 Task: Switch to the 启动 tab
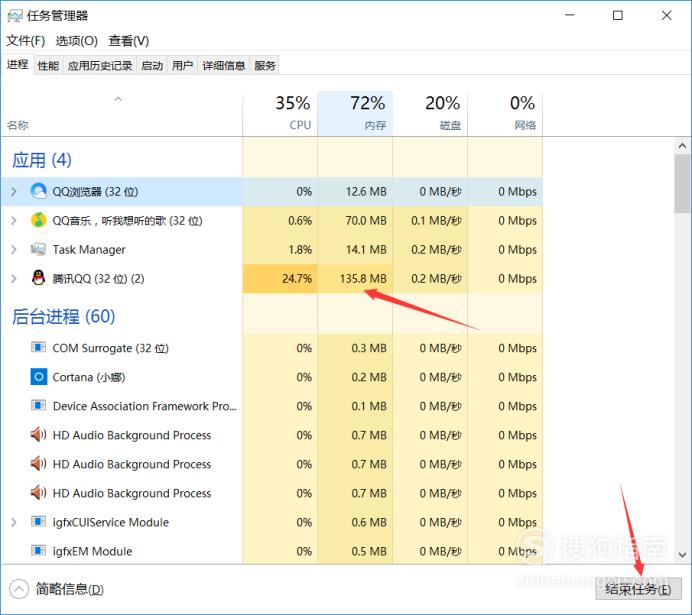tap(152, 66)
